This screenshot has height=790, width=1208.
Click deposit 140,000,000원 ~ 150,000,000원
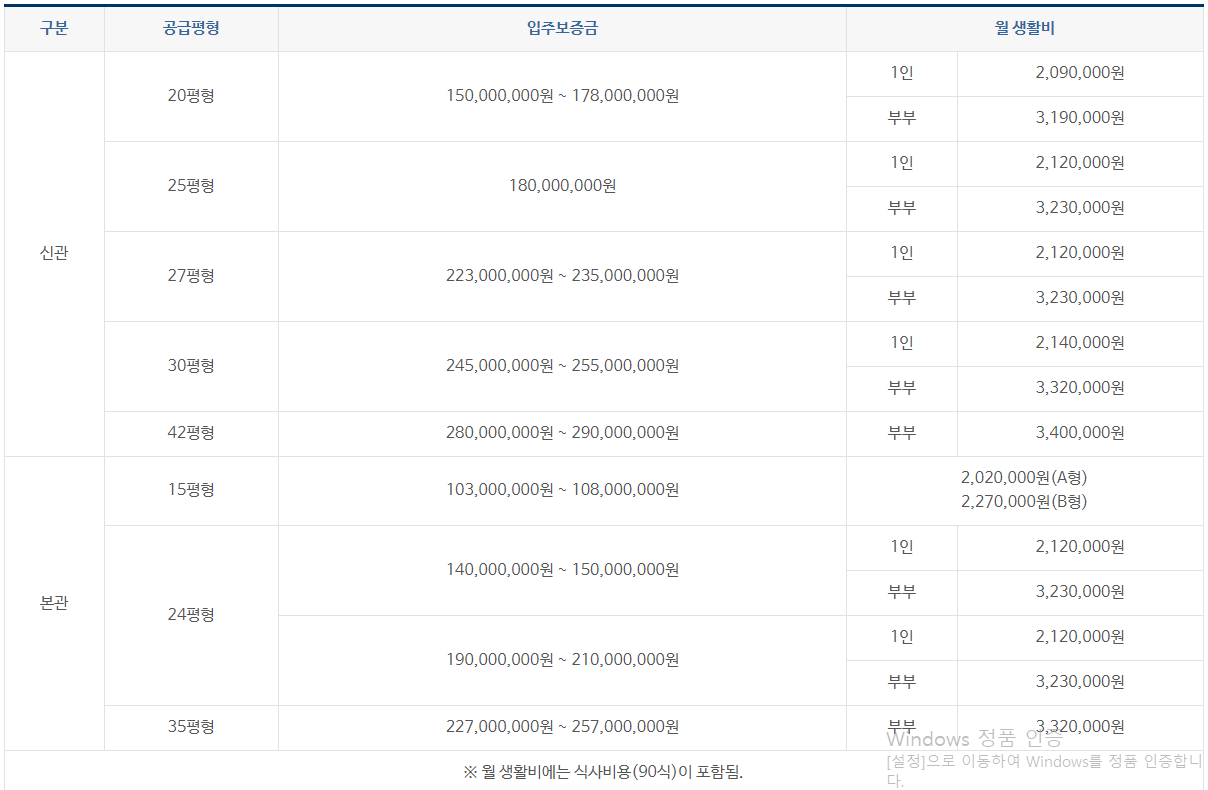click(562, 570)
